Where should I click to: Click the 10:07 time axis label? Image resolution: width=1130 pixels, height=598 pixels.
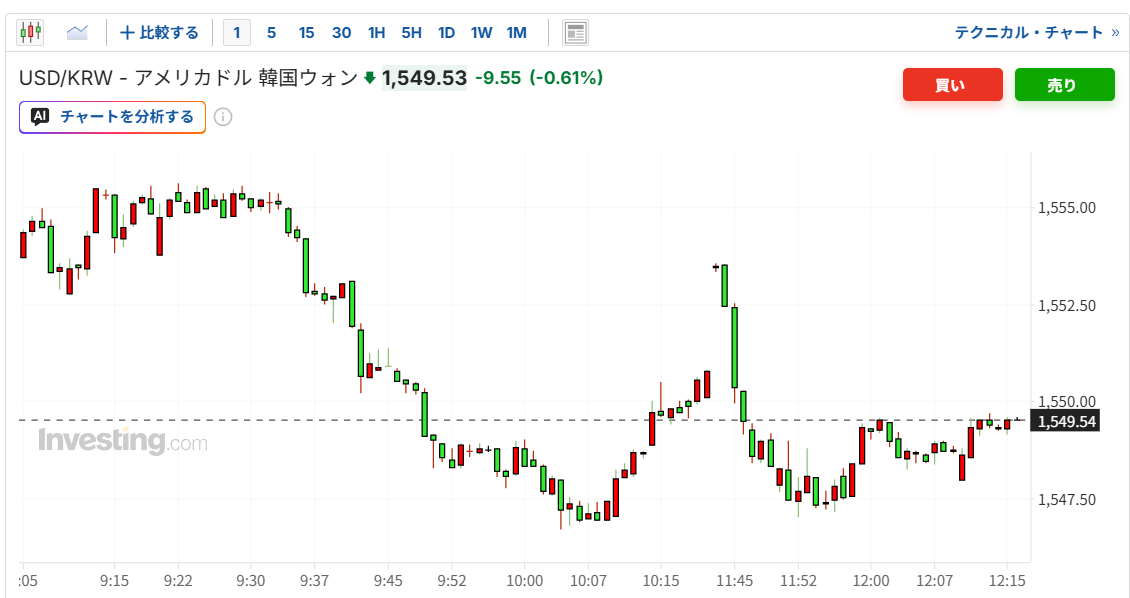tap(589, 581)
